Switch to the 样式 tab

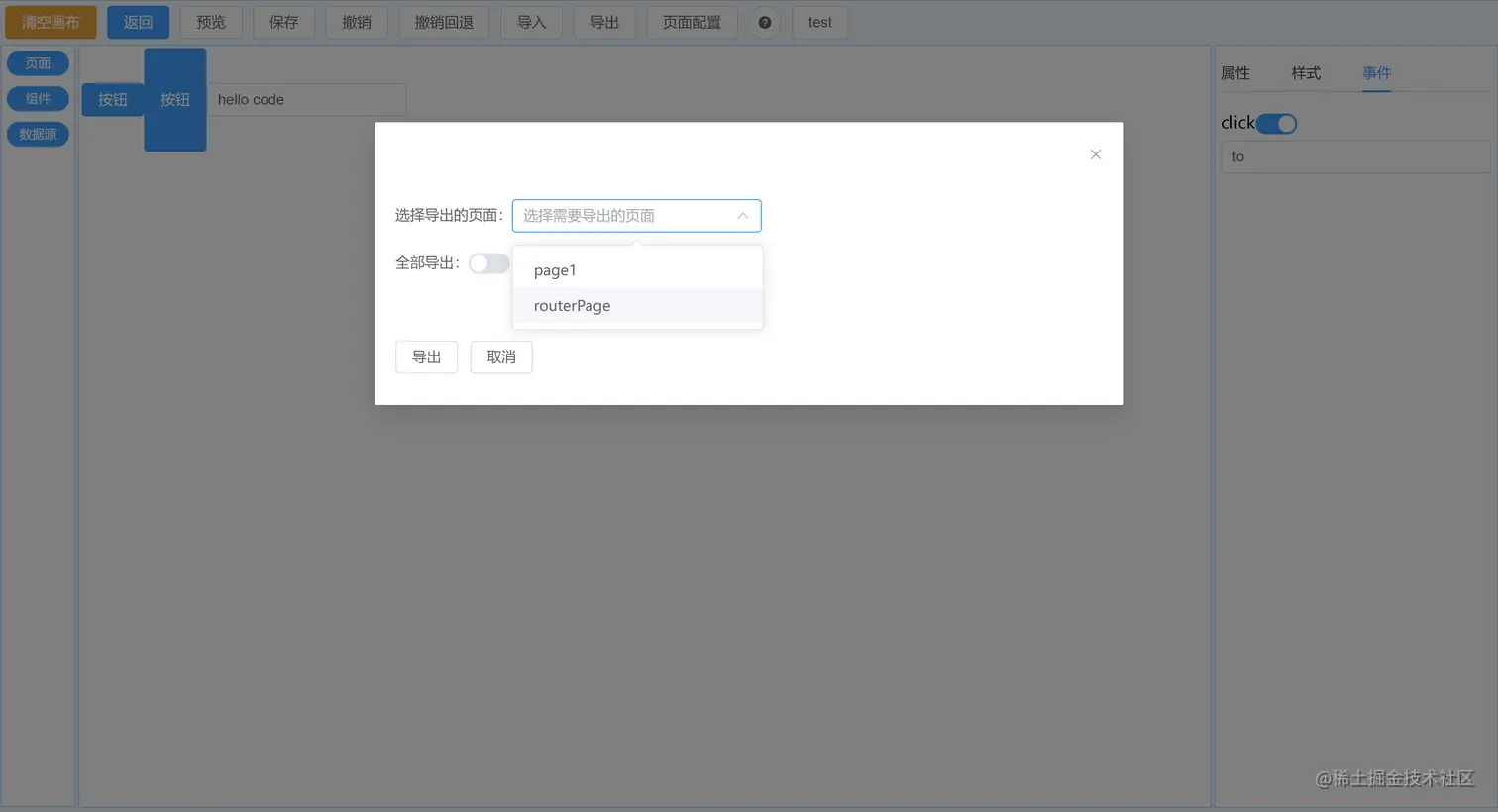[x=1305, y=72]
